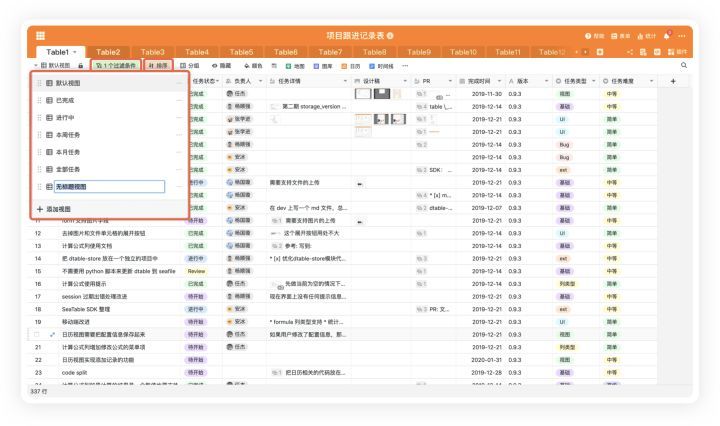Image resolution: width=720 pixels, height=426 pixels.
Task: Switch to Table9 tab
Action: pos(419,52)
